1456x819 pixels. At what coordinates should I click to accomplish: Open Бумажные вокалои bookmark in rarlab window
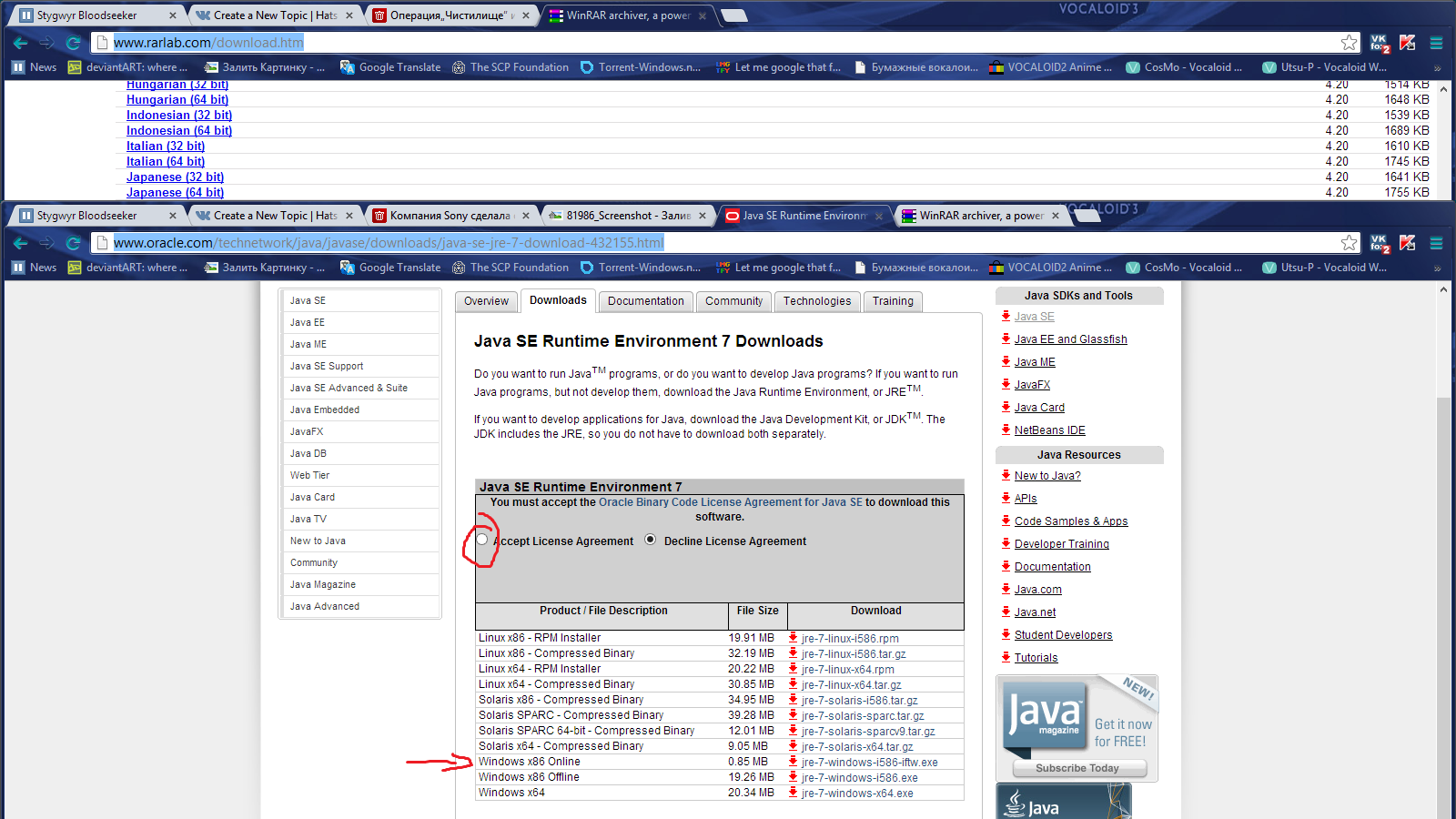916,67
